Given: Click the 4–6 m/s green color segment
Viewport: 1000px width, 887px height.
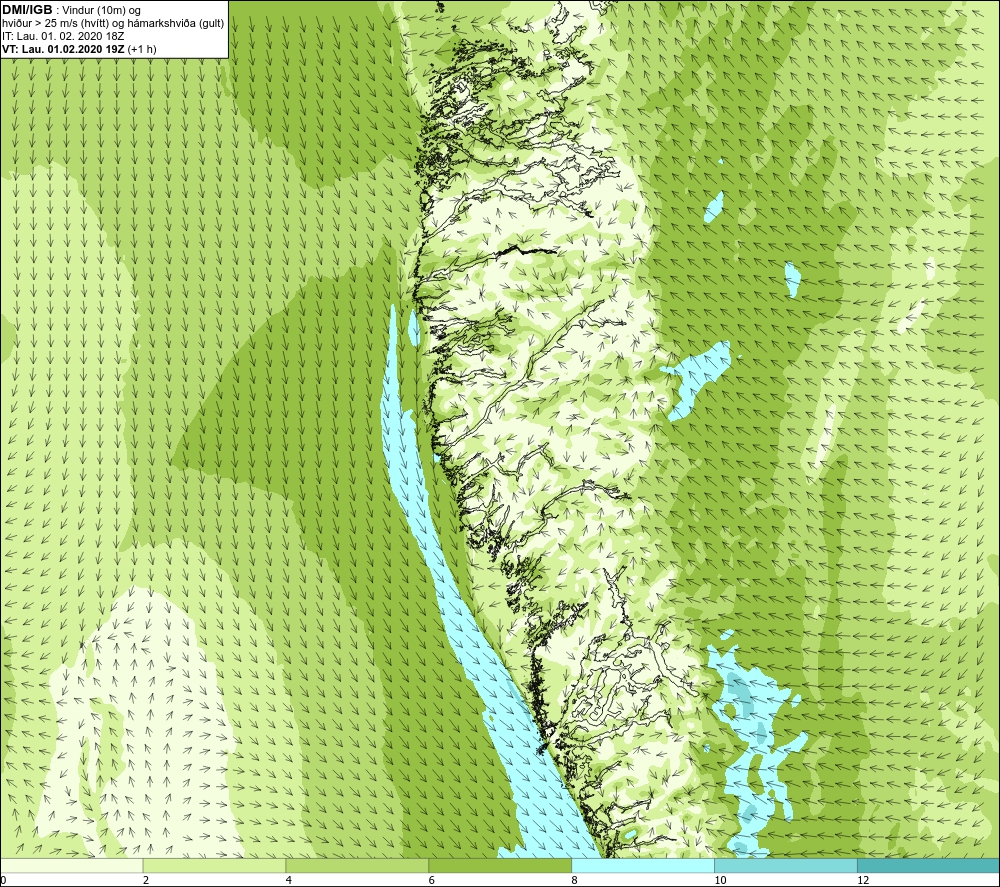Looking at the screenshot, I should point(357,865).
